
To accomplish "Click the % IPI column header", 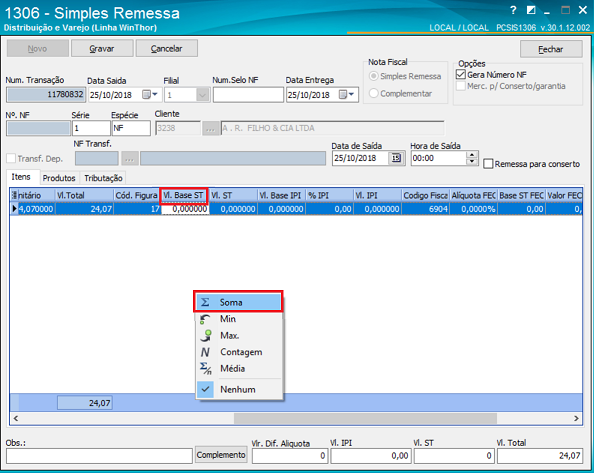I will coord(330,195).
